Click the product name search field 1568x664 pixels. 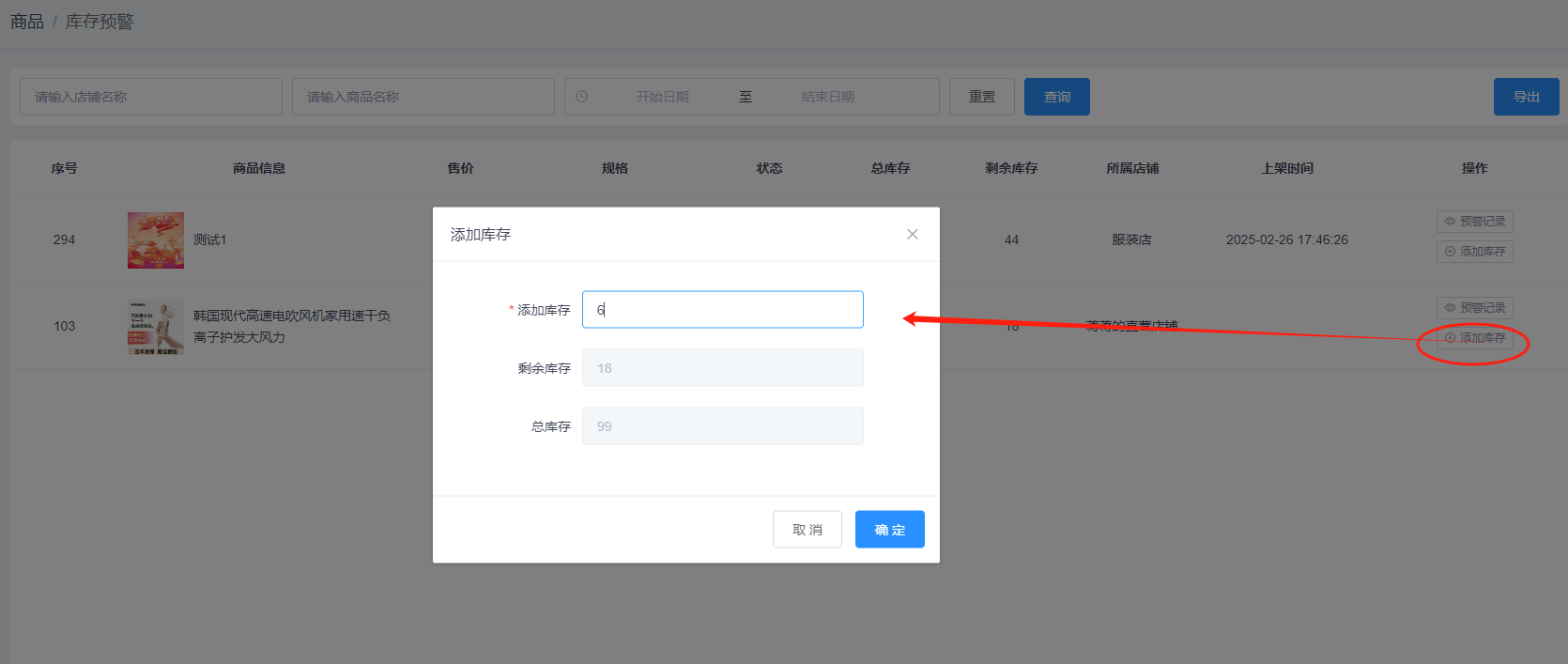click(423, 97)
